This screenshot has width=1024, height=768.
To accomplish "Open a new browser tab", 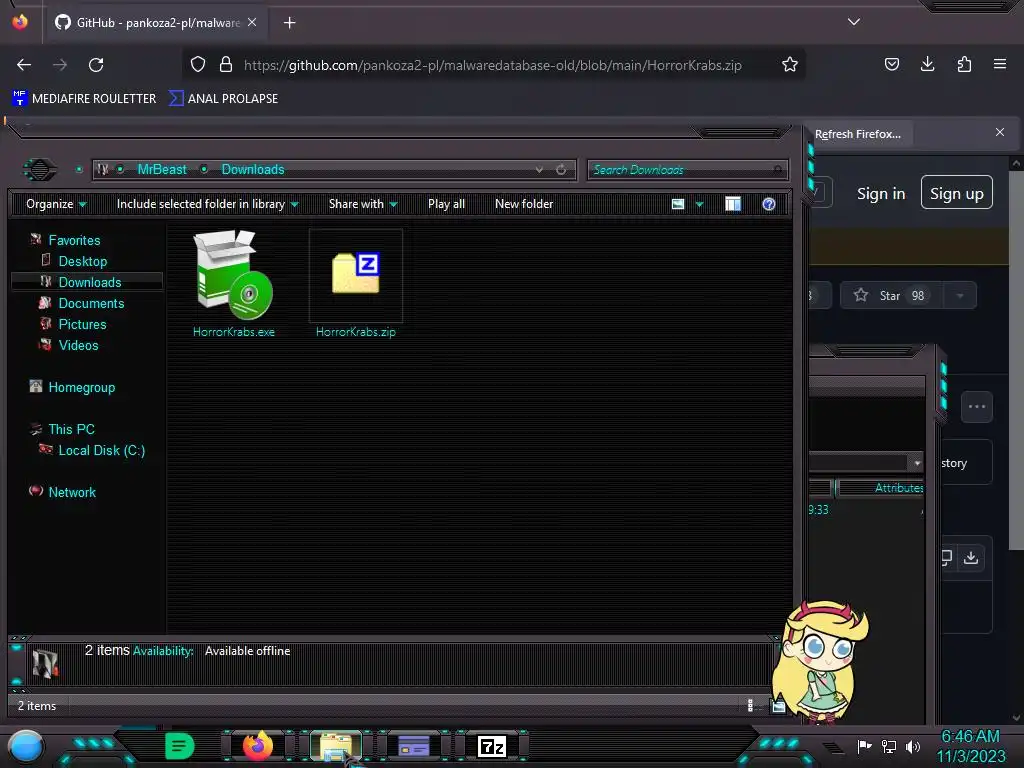I will [289, 23].
